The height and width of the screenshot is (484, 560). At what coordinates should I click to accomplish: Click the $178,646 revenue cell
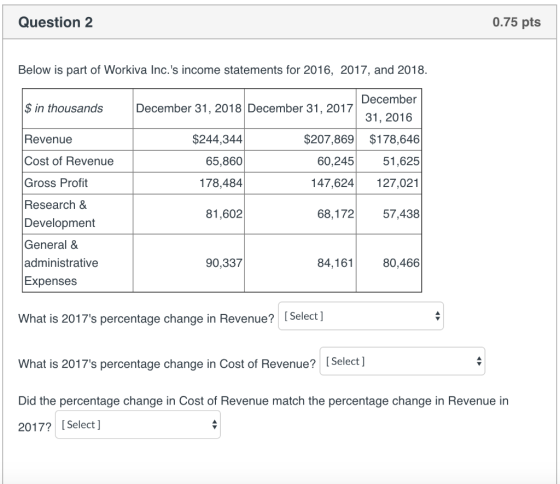coord(389,139)
